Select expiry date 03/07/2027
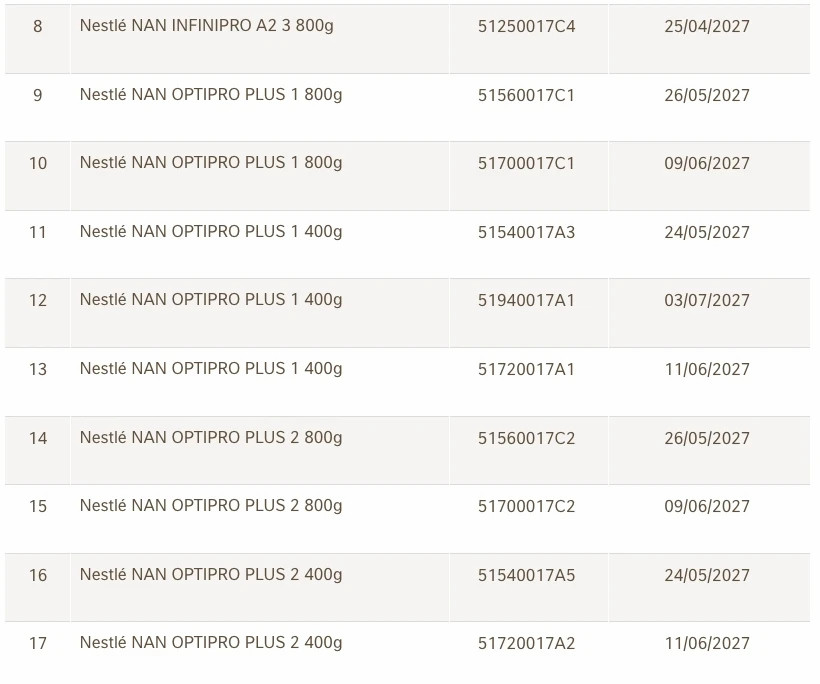820x684 pixels. (x=706, y=301)
